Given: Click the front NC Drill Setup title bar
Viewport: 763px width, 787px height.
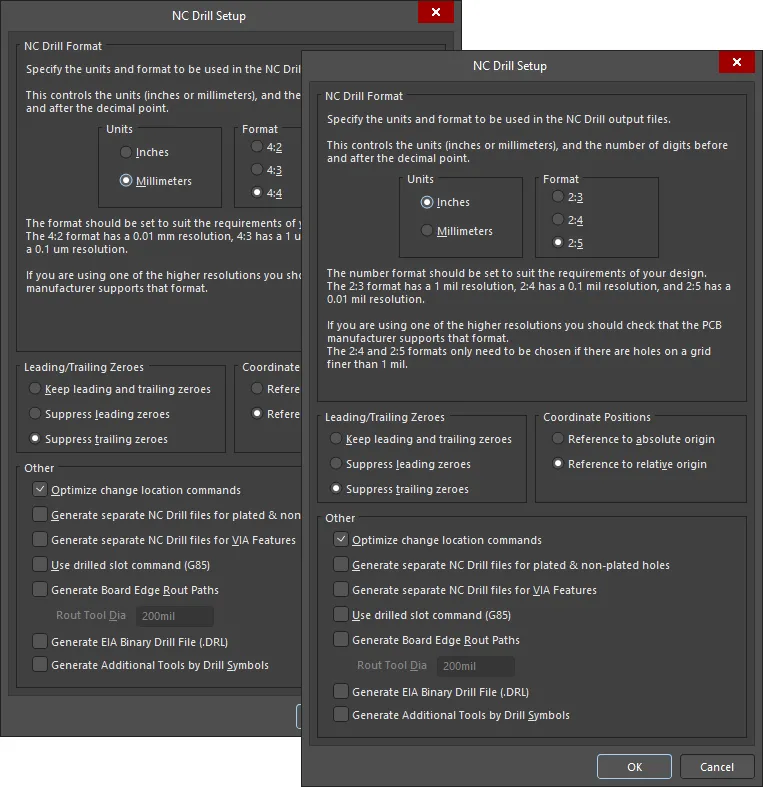Looking at the screenshot, I should point(510,66).
